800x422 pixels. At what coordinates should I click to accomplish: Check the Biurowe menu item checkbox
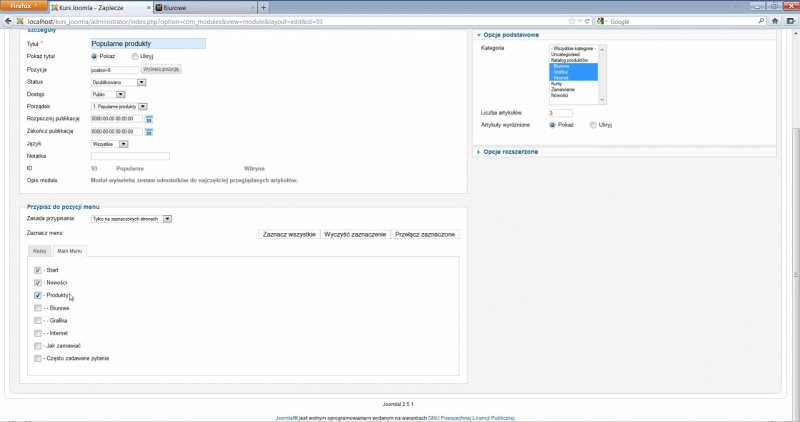(x=38, y=309)
